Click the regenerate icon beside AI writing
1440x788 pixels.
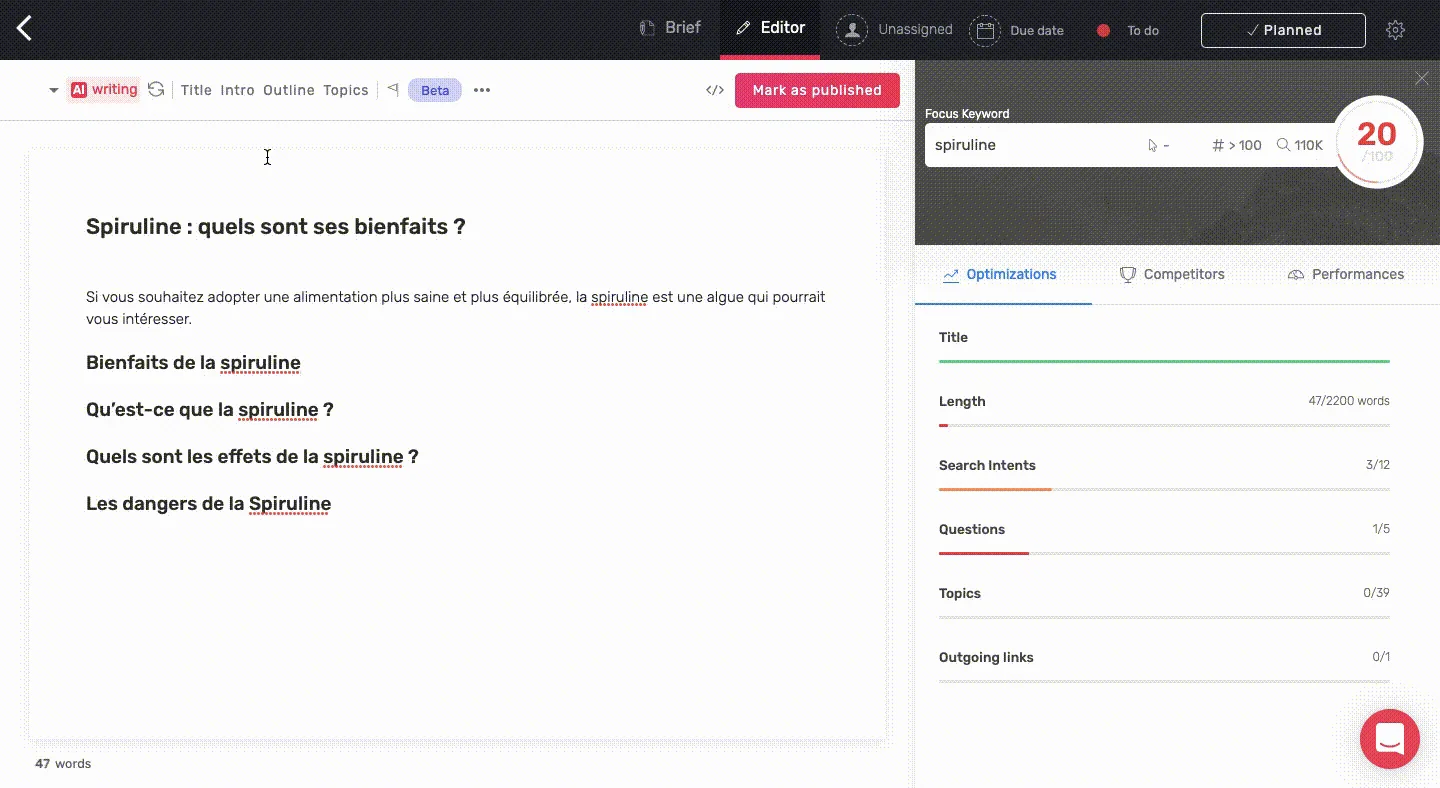156,90
